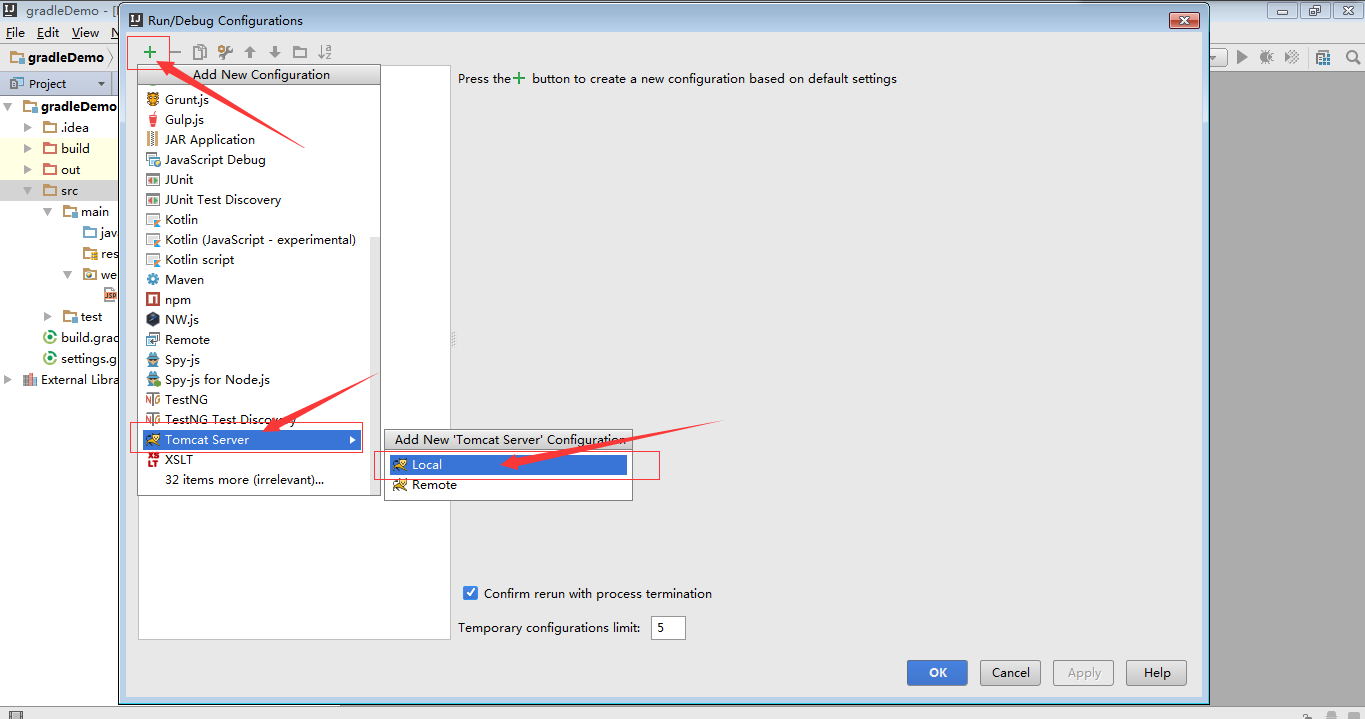1365x719 pixels.
Task: Open Project Structure icon in IntelliJ toolbar
Action: tap(1323, 57)
